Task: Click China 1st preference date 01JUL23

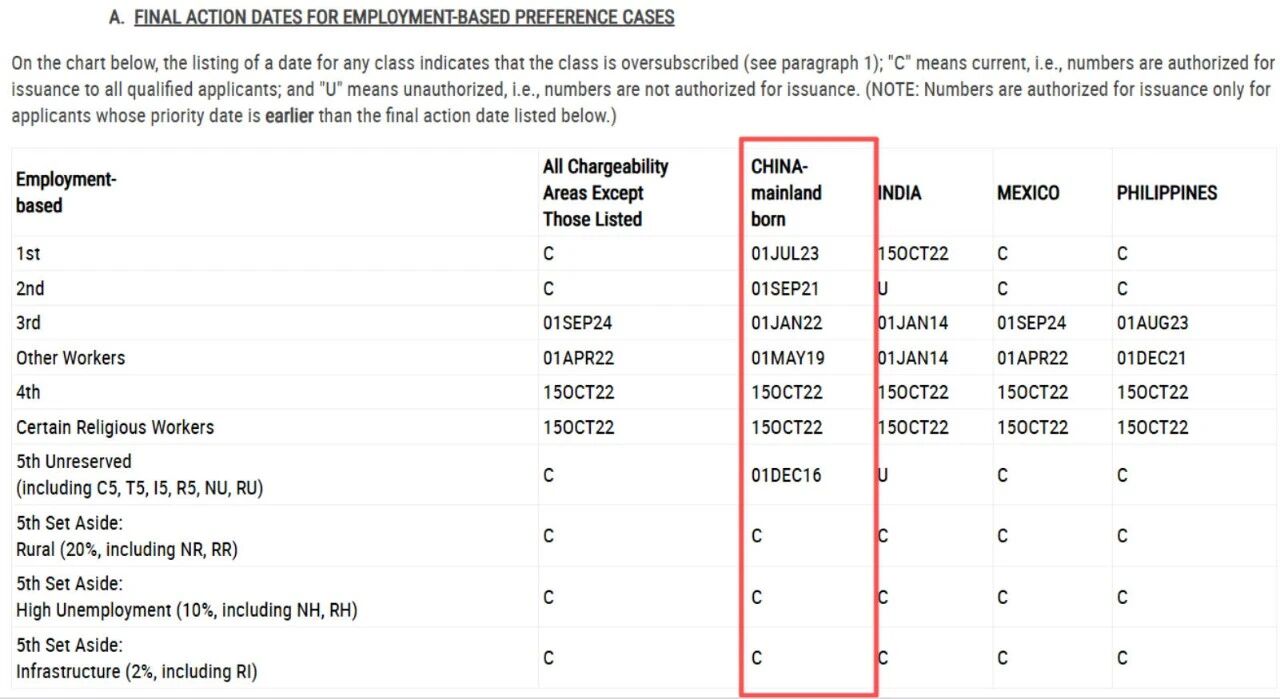Action: click(x=785, y=254)
